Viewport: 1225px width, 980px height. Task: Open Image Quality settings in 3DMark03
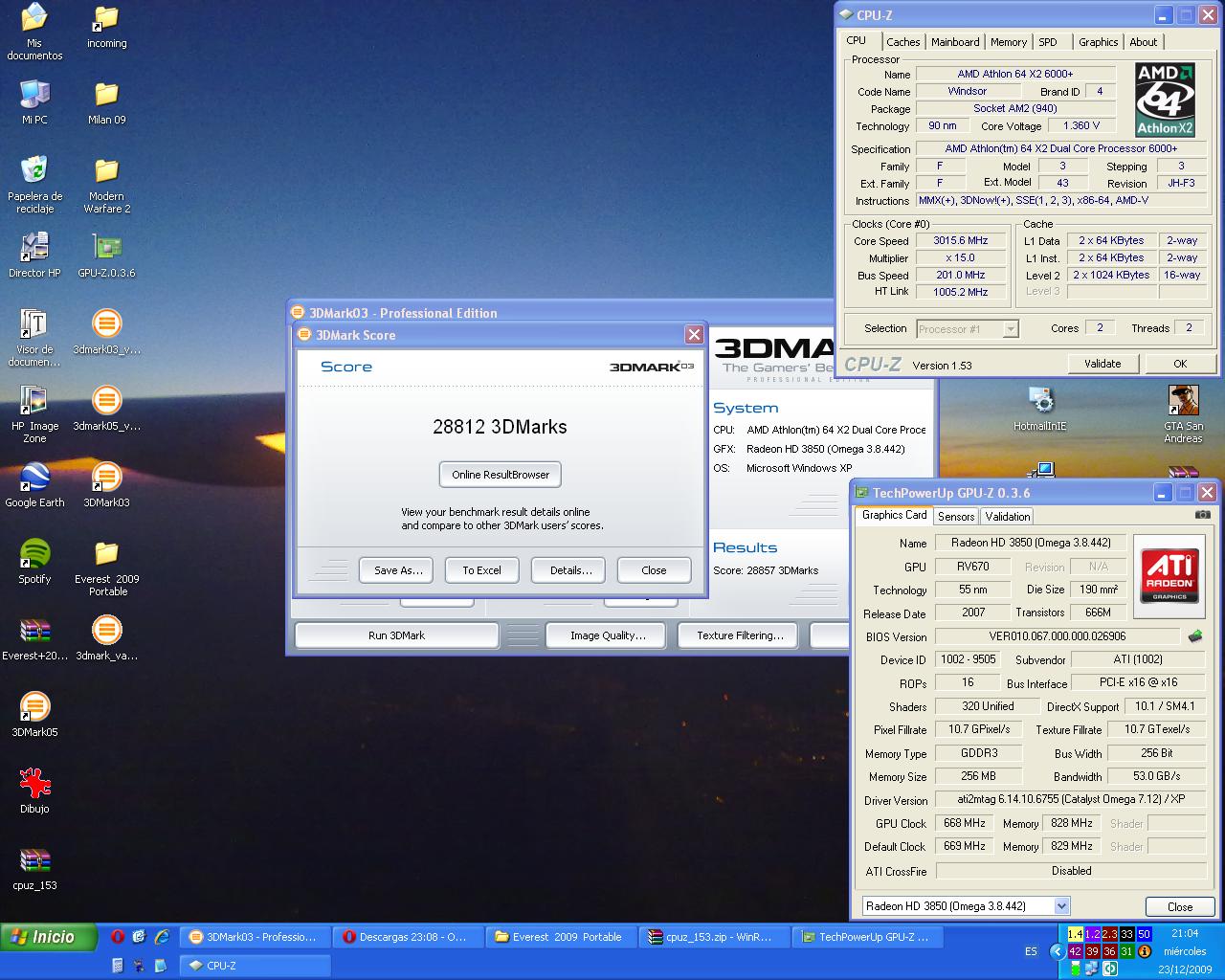(608, 635)
